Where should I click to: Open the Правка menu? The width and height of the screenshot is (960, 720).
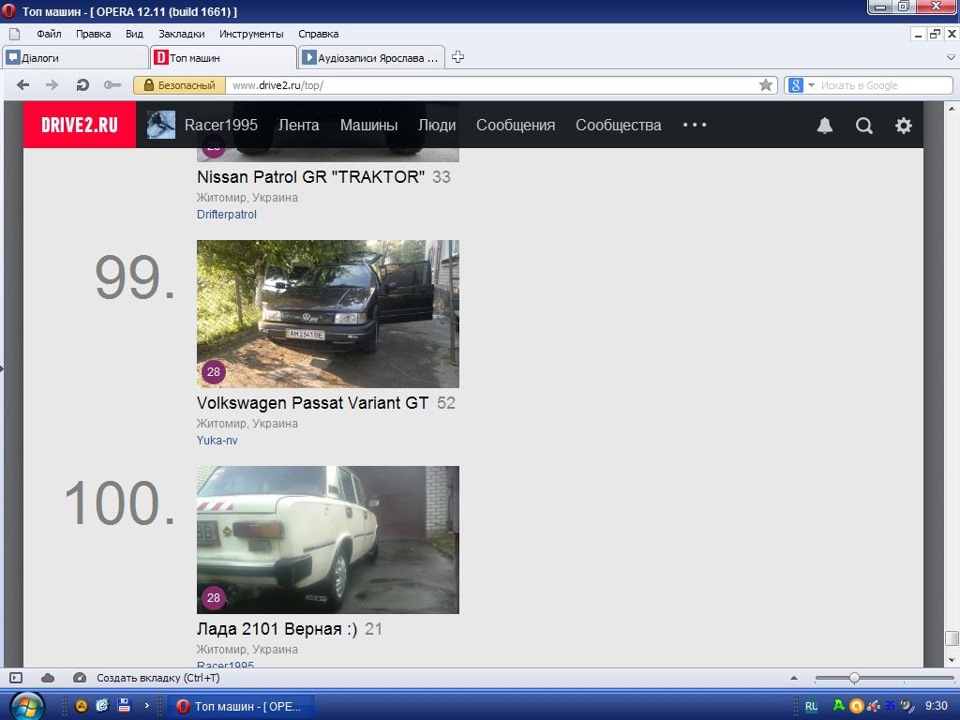93,34
